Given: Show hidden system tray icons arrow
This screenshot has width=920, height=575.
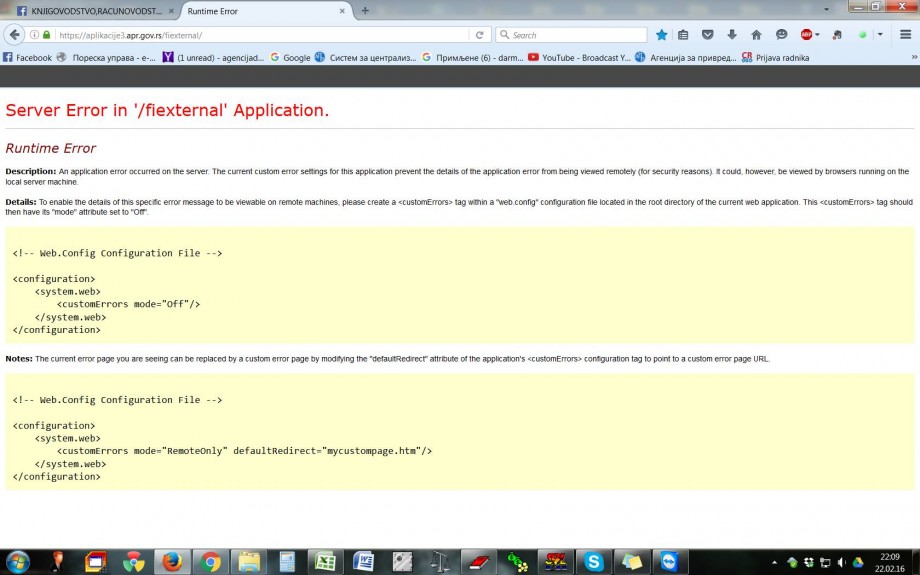Looking at the screenshot, I should 774,563.
